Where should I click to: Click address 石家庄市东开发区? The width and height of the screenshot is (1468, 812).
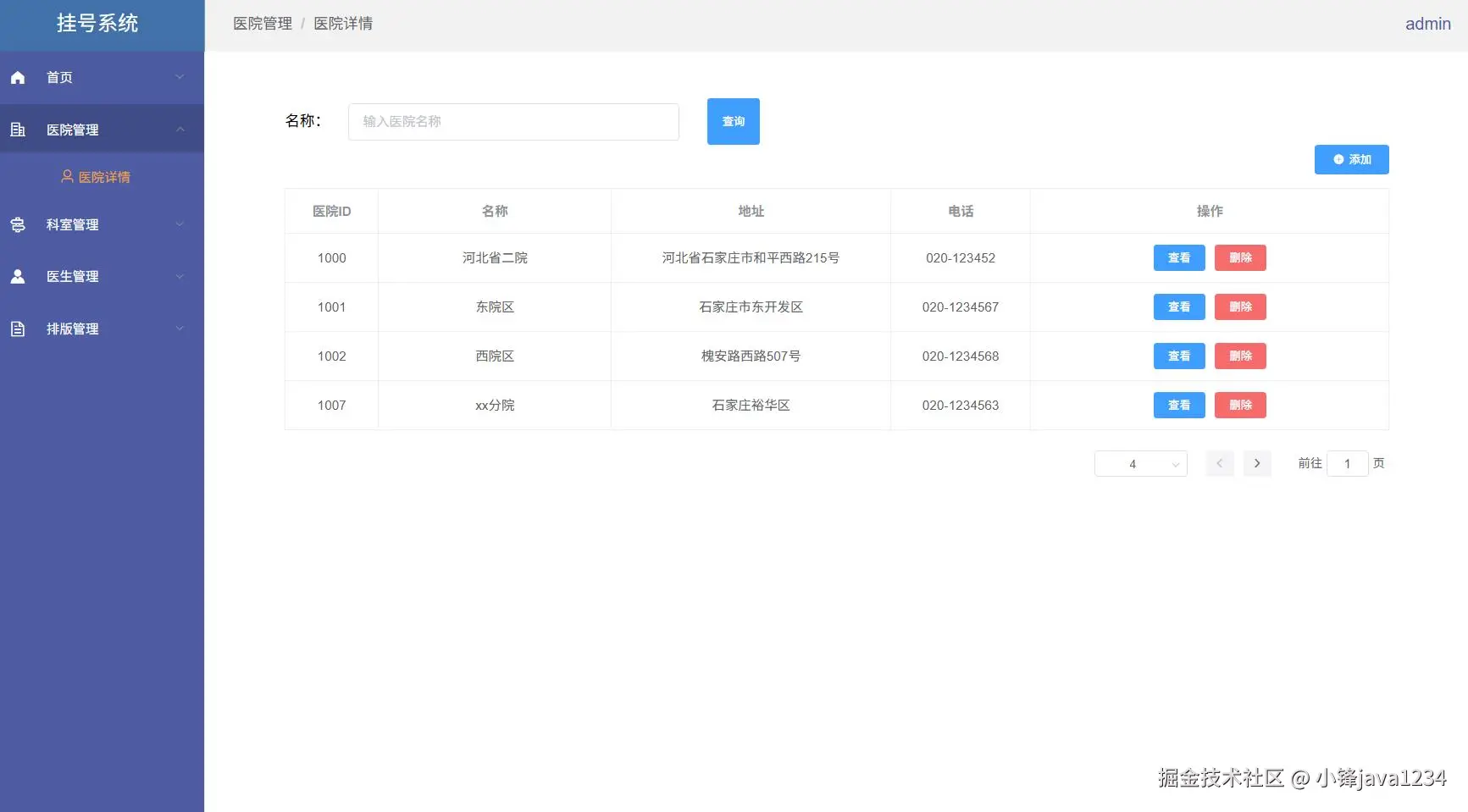pos(751,307)
